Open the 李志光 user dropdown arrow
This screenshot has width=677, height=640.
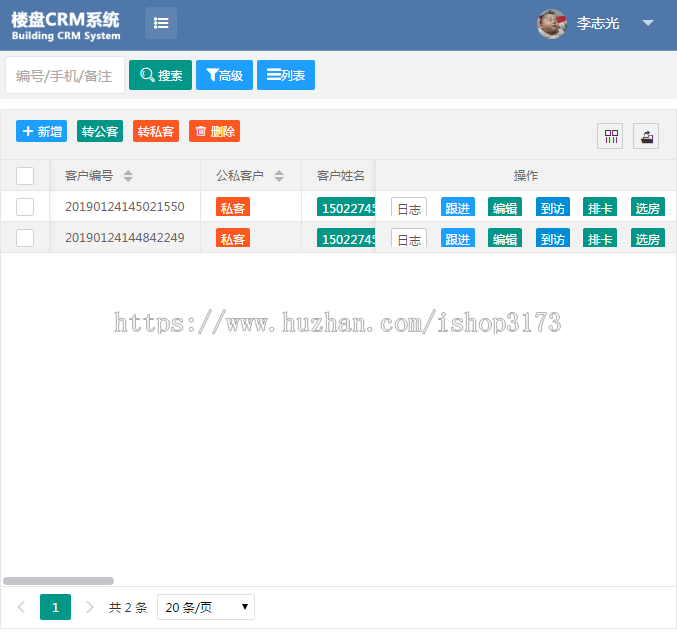click(x=648, y=23)
